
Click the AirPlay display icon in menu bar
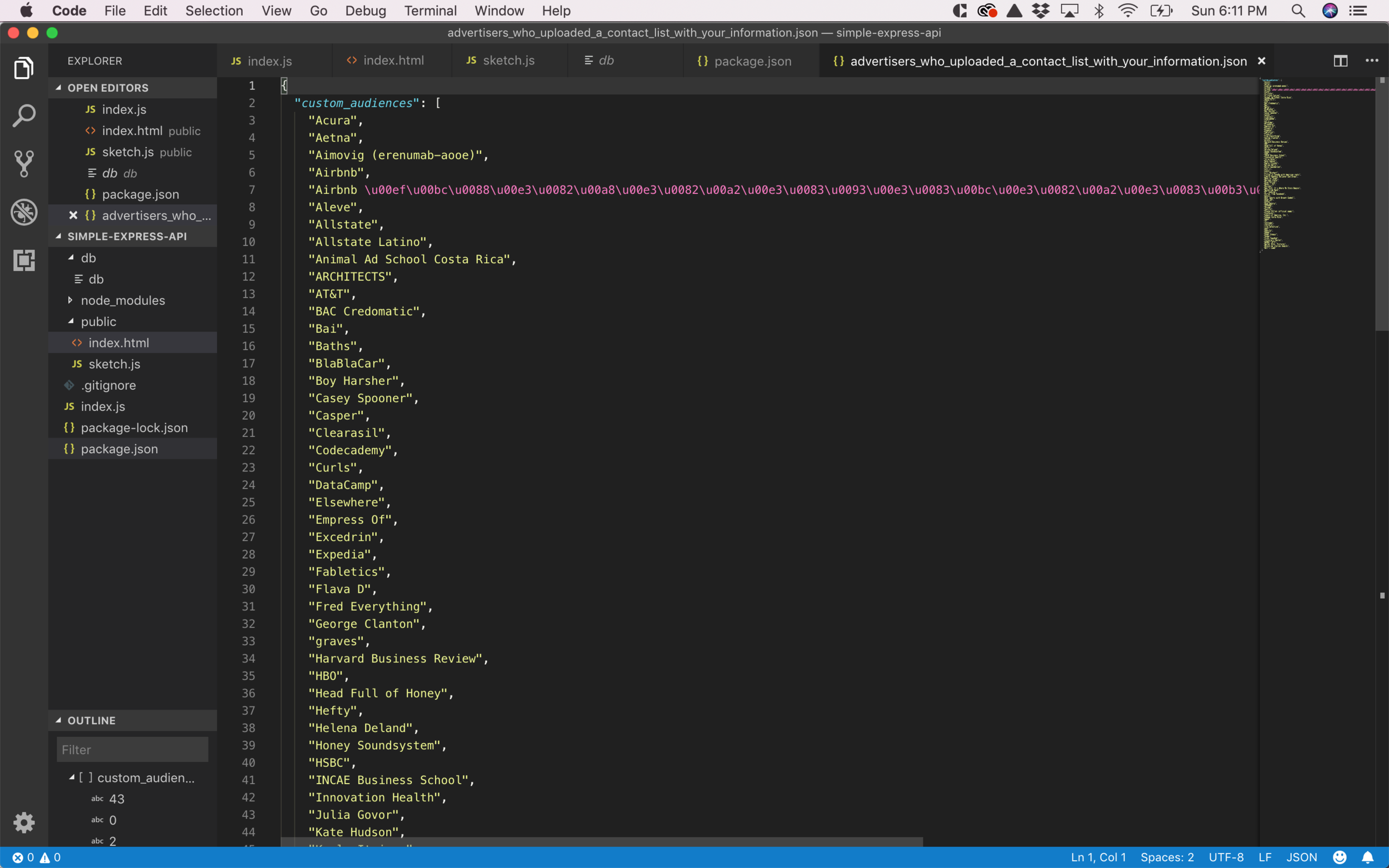click(x=1069, y=11)
